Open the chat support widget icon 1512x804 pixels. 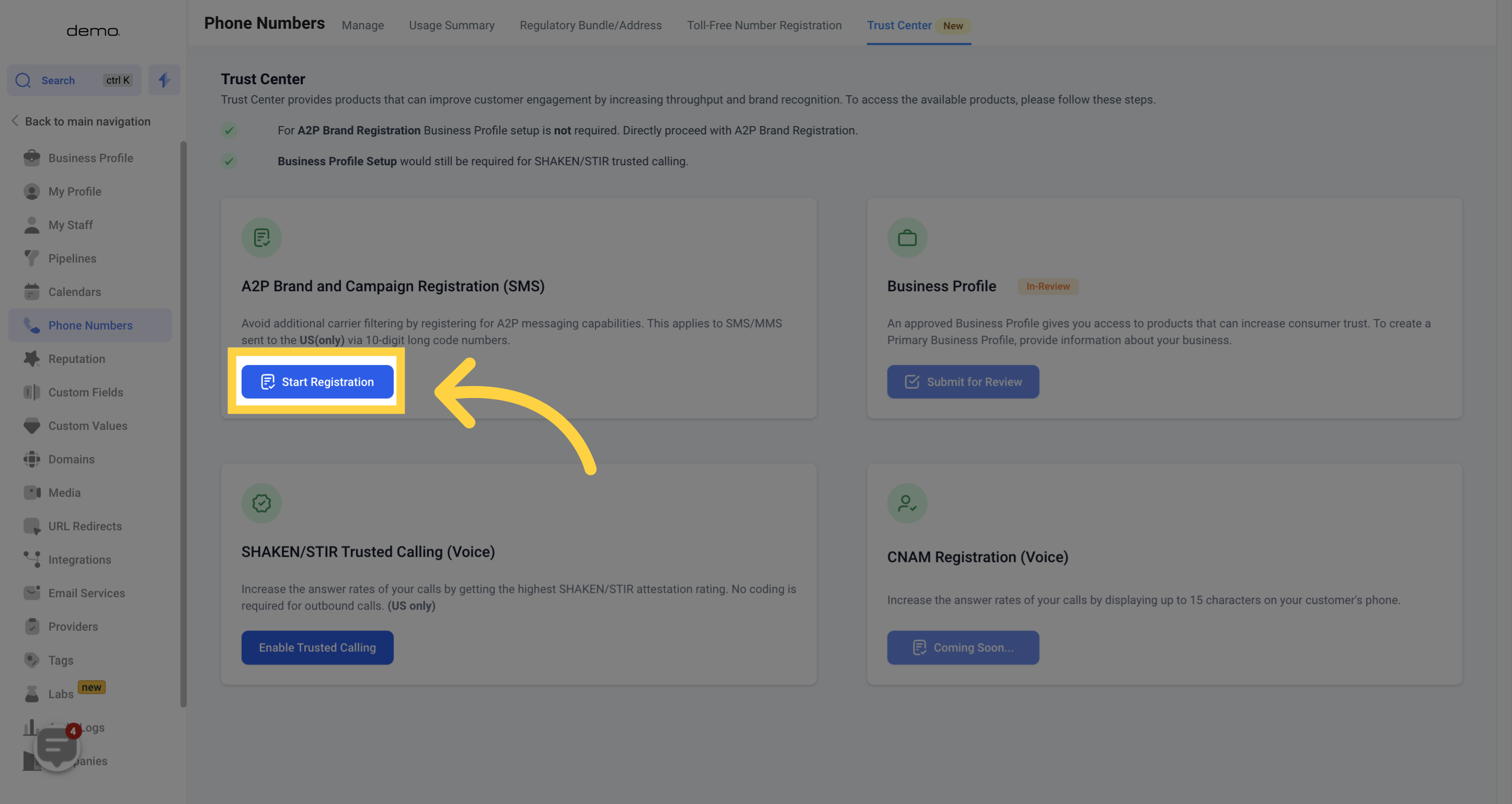click(57, 746)
